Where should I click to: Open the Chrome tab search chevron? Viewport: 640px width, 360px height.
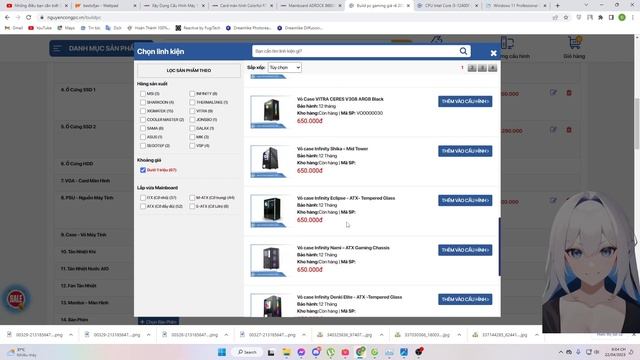pos(586,5)
